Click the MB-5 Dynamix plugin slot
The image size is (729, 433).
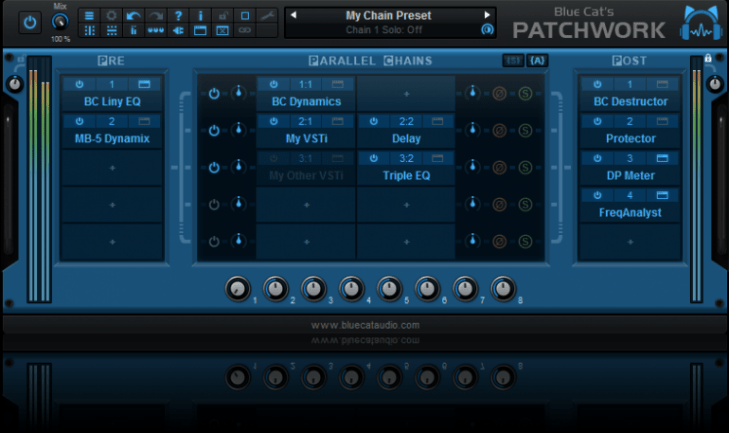110,138
